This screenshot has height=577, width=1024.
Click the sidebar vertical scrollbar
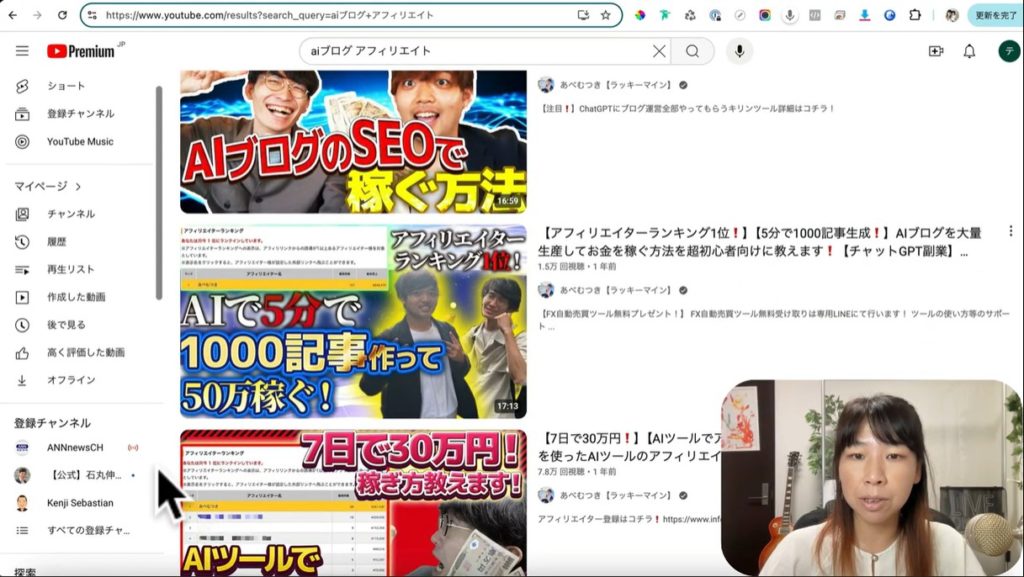[x=158, y=190]
